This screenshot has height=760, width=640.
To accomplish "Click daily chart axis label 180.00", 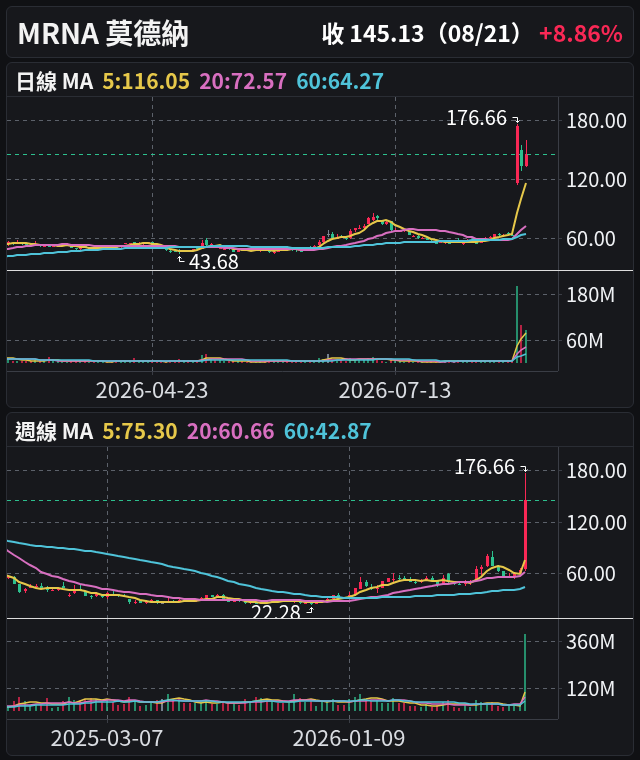I will point(596,121).
